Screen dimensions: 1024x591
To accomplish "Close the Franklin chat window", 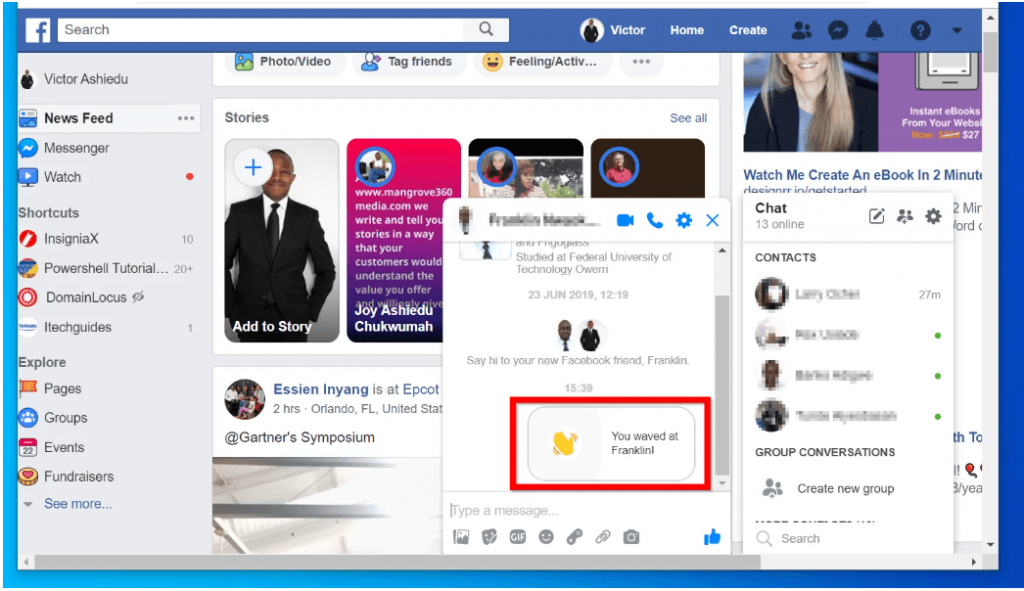I will click(712, 220).
